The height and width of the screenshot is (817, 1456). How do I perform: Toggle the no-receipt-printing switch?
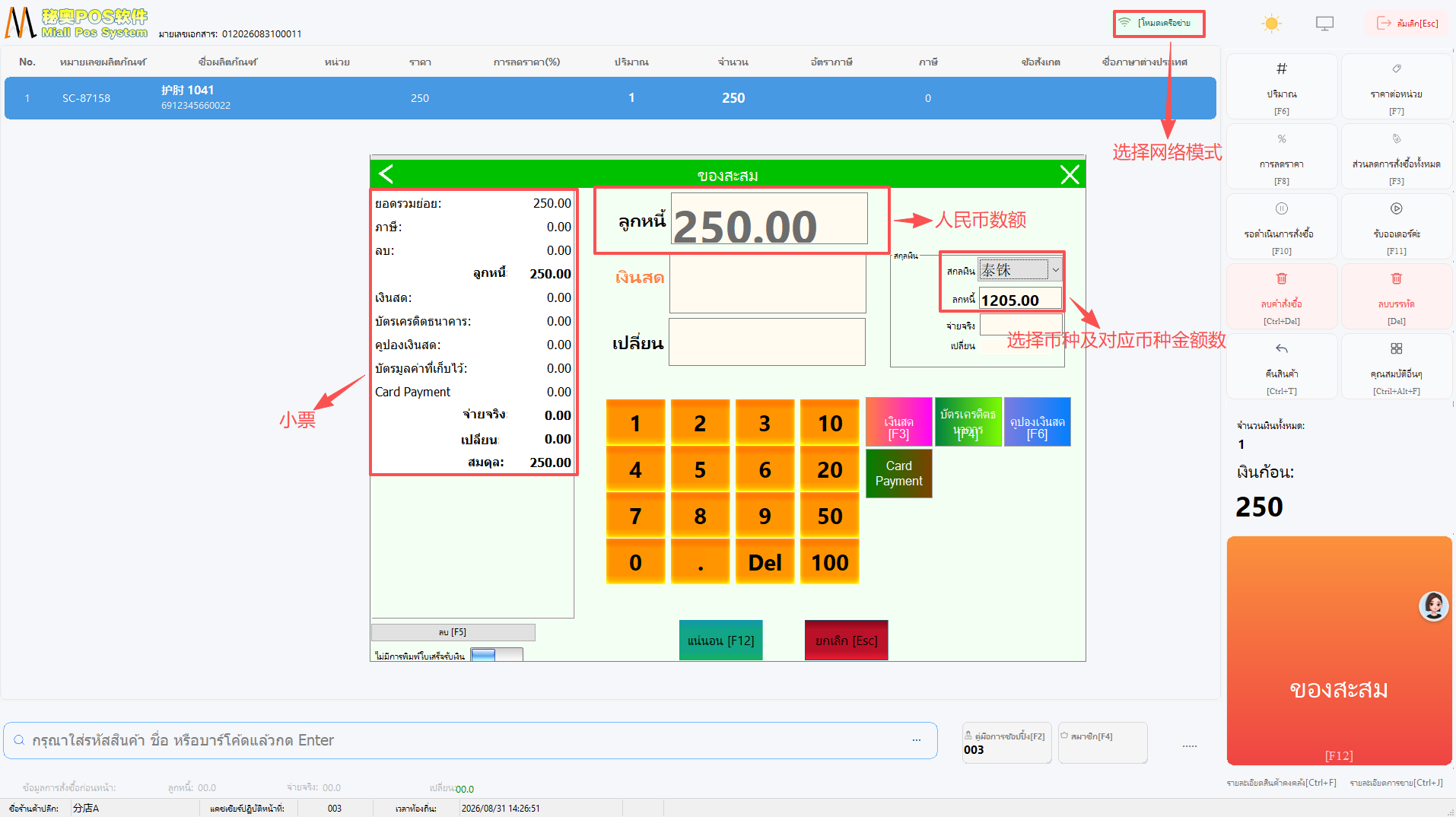pos(496,655)
